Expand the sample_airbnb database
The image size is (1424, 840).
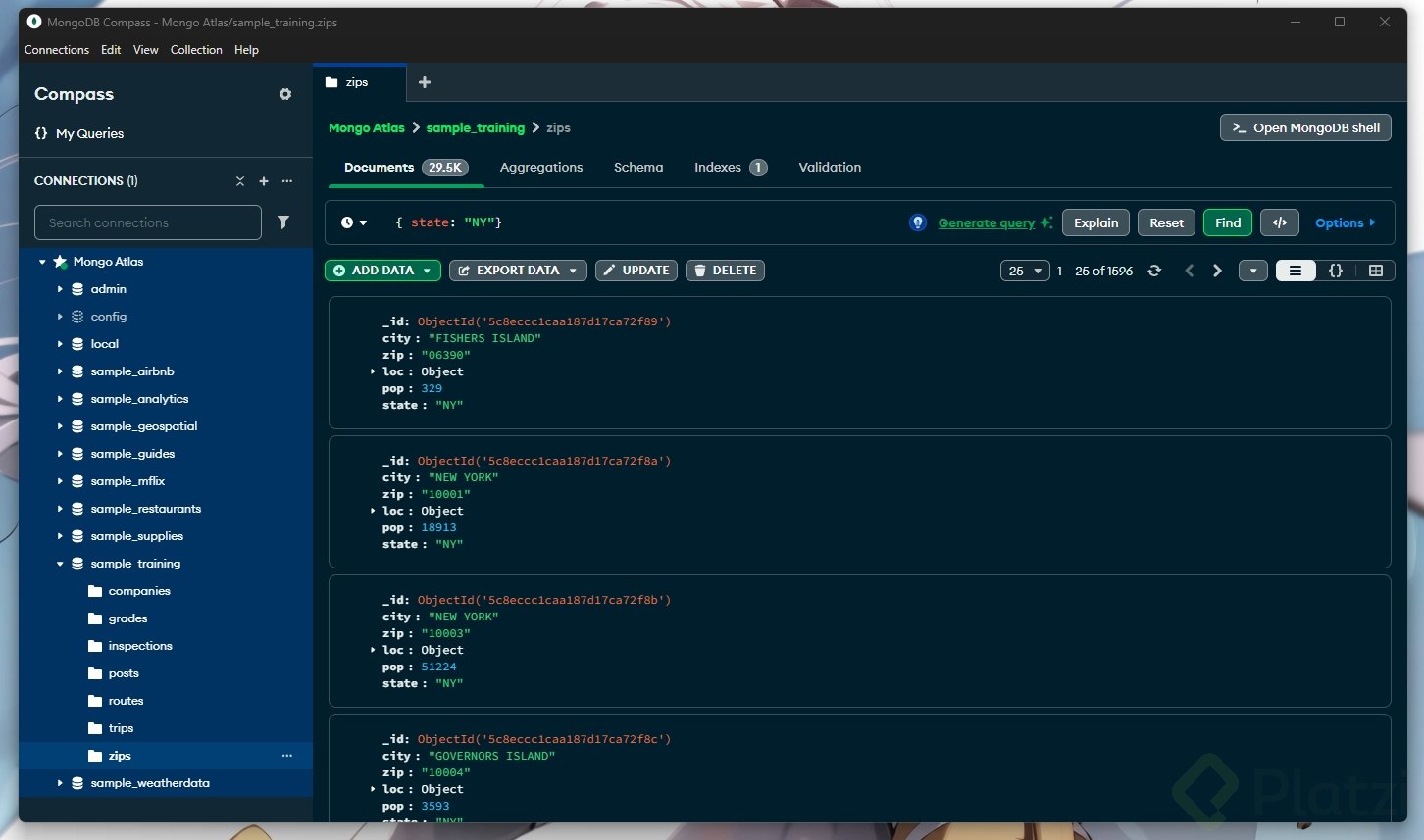pos(60,371)
